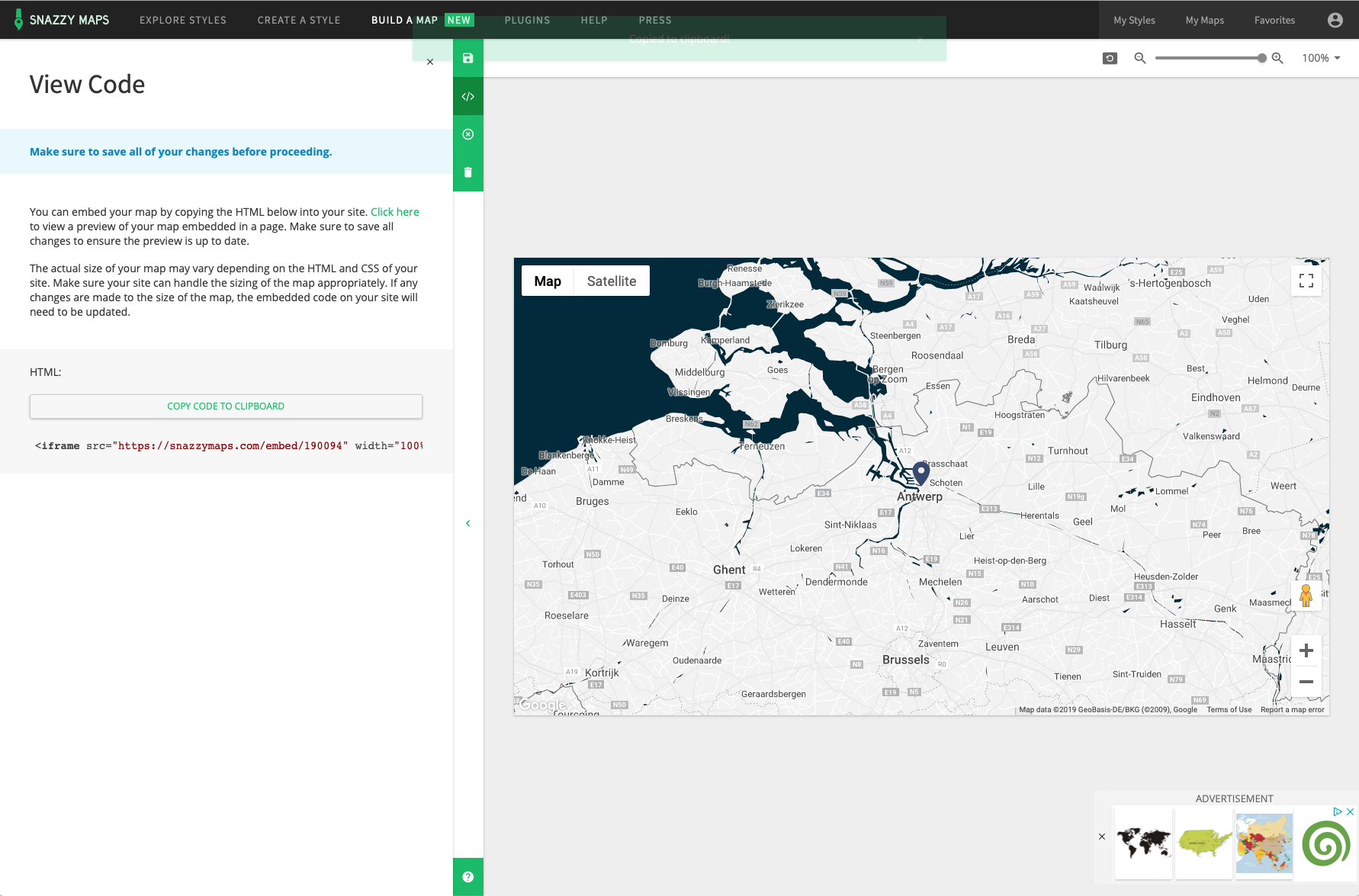This screenshot has width=1359, height=896.
Task: Close the advertisement with X
Action: (x=1350, y=811)
